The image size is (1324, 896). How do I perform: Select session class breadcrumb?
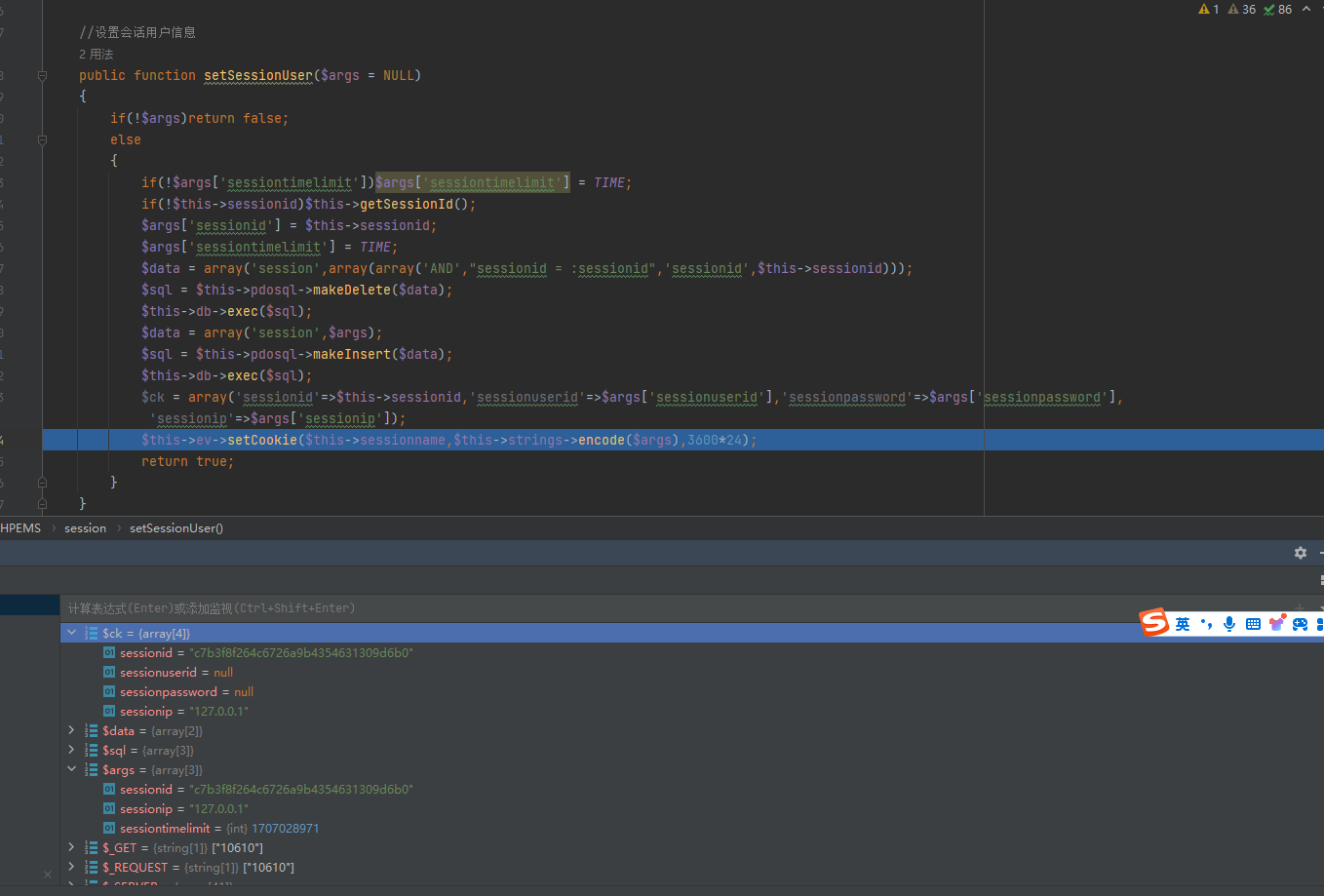pos(85,528)
